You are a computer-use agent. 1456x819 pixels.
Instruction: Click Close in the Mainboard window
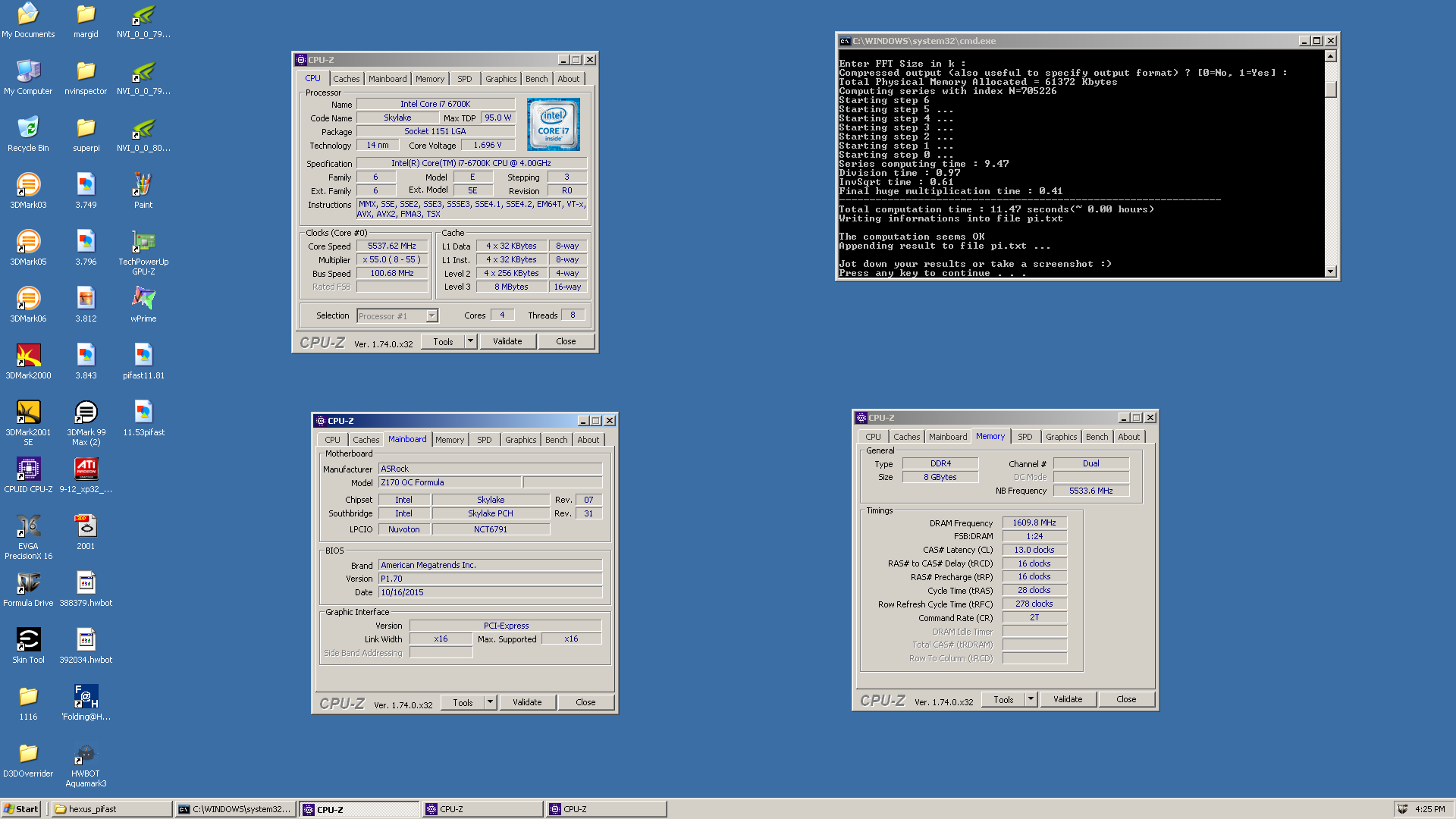click(585, 702)
